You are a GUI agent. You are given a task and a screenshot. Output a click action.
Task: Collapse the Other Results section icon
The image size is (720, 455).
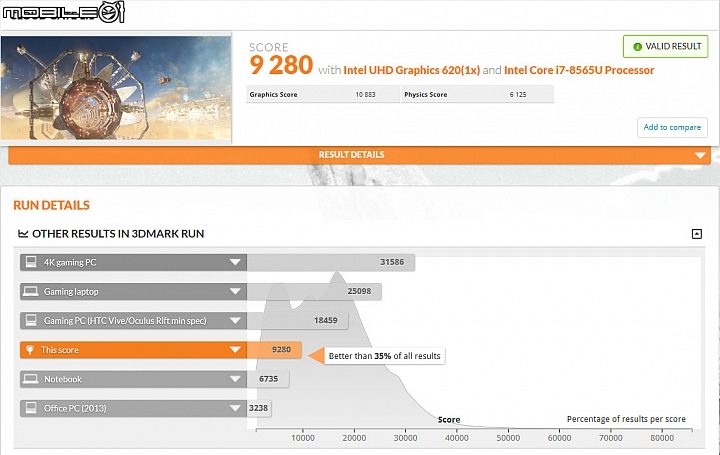pos(697,234)
